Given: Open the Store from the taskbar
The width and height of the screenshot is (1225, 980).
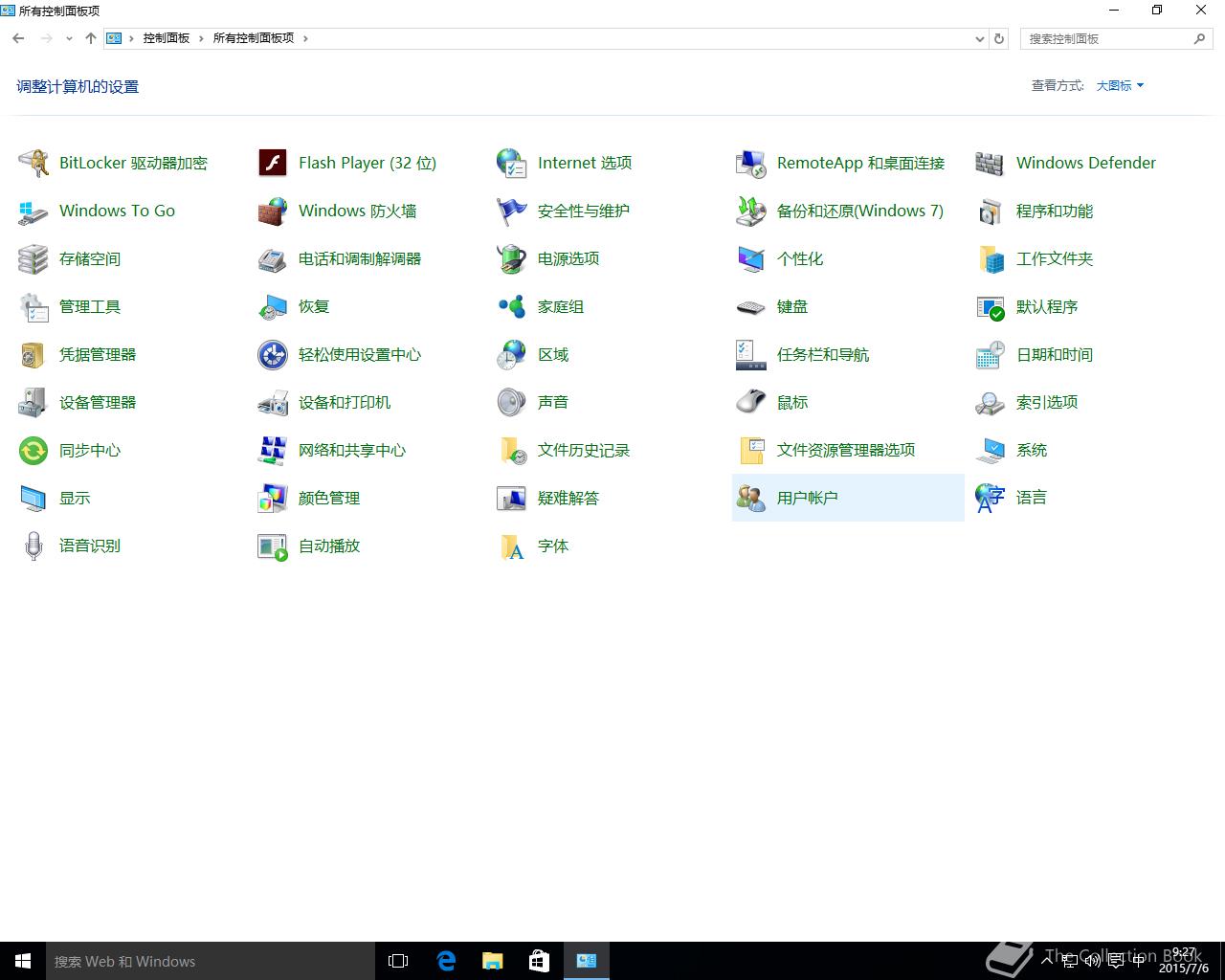Looking at the screenshot, I should tap(540, 961).
